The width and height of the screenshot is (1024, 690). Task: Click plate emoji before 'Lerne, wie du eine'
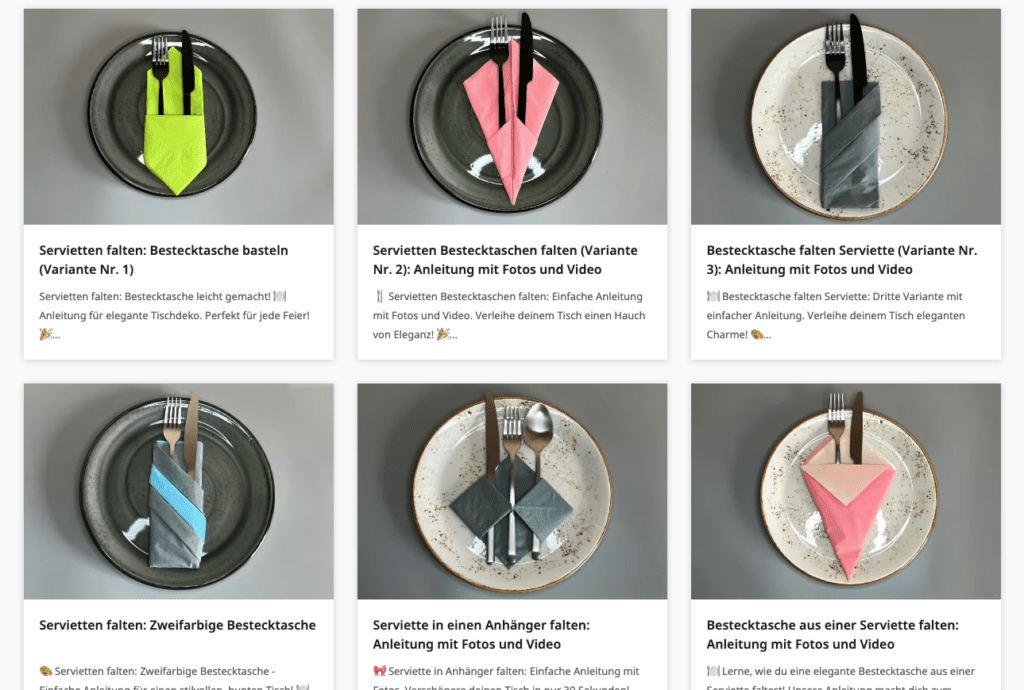[x=713, y=671]
